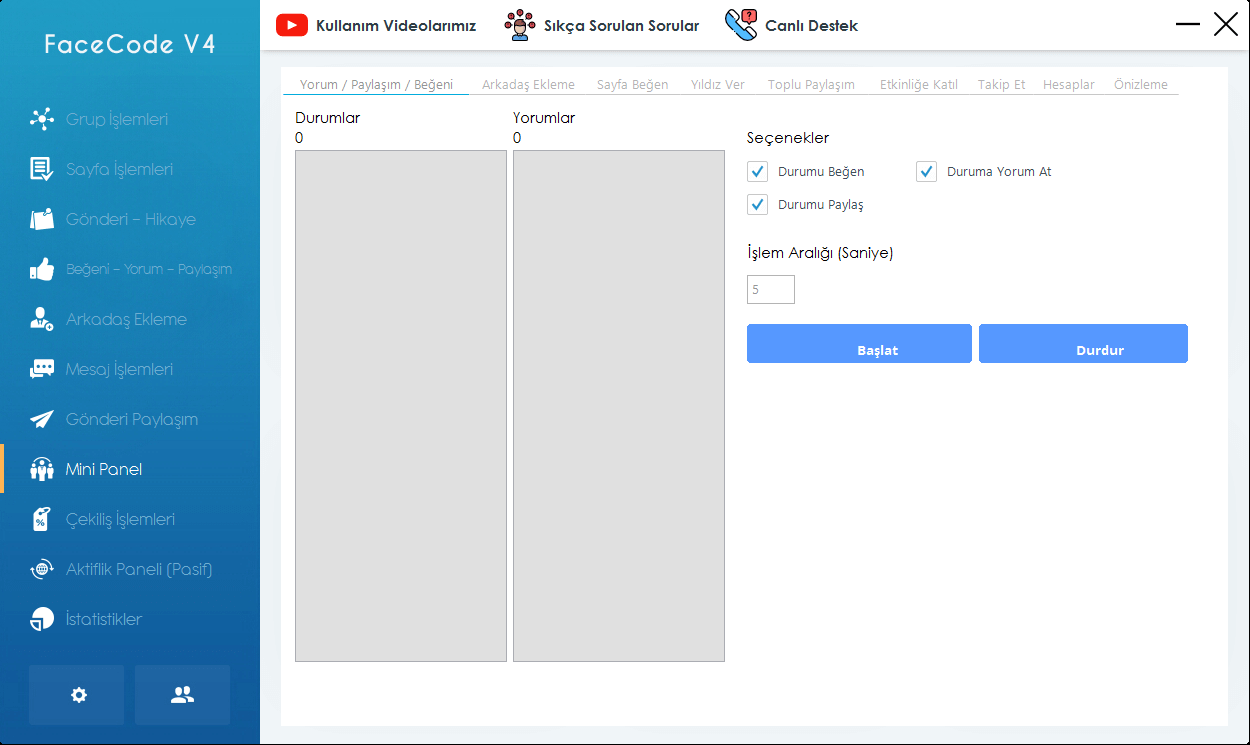Click the FaceCode V4 title text

click(x=130, y=44)
